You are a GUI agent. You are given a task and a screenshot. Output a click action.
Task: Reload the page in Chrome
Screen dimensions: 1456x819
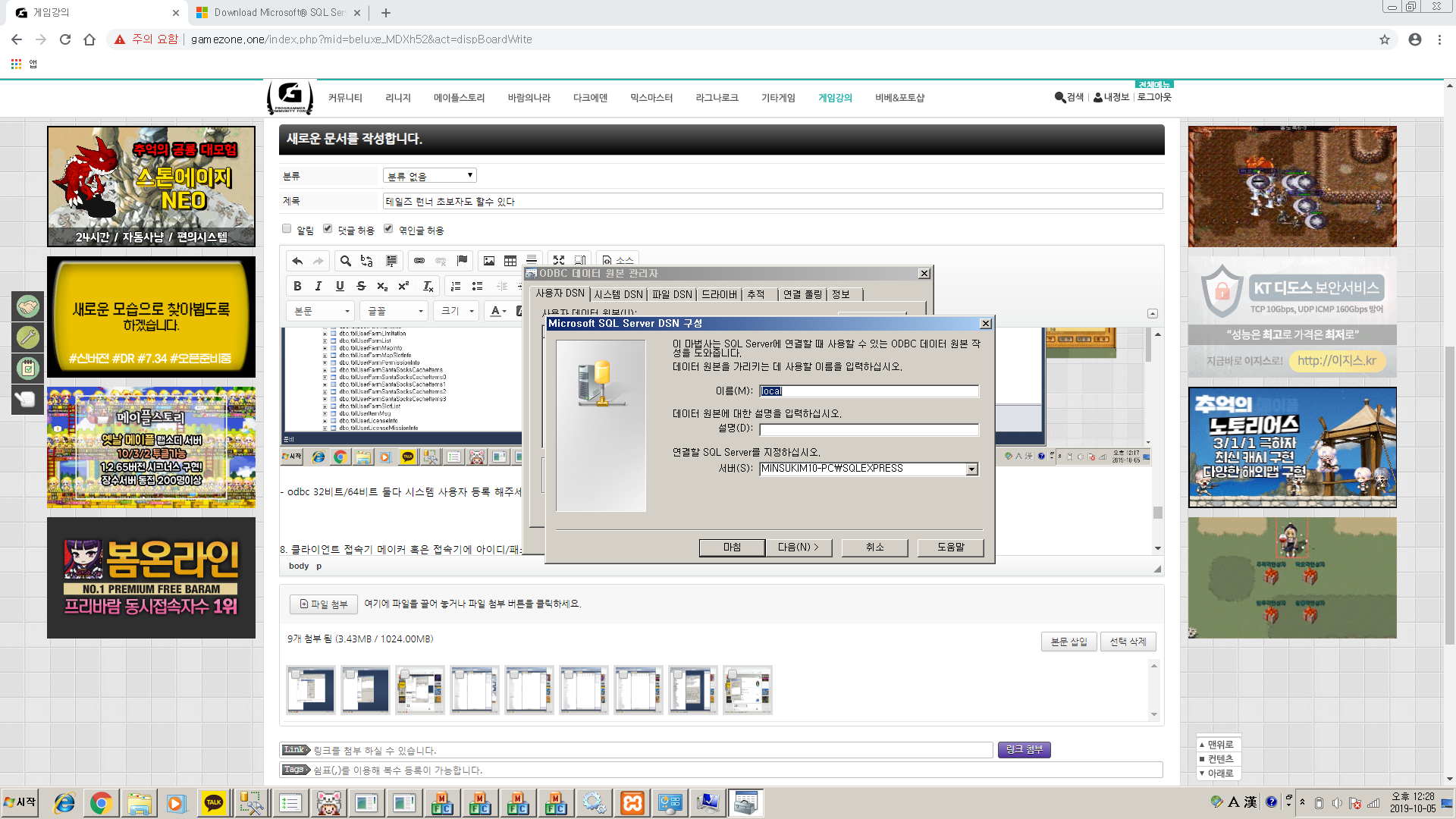[65, 39]
